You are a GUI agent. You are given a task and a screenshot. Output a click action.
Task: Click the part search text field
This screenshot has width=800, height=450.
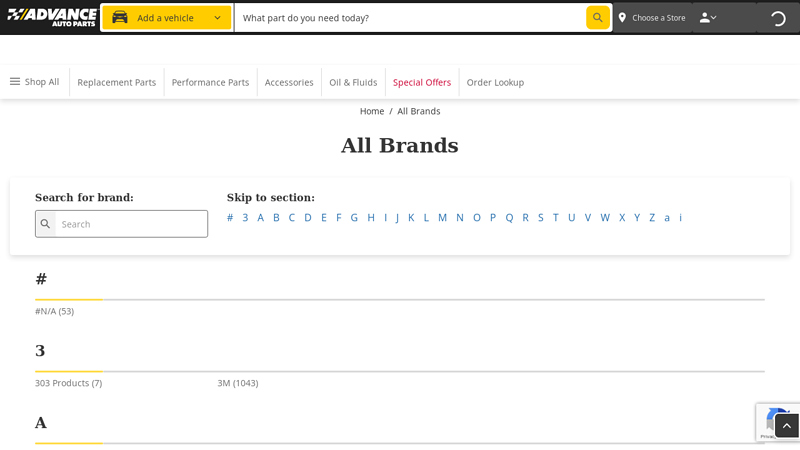(x=410, y=18)
